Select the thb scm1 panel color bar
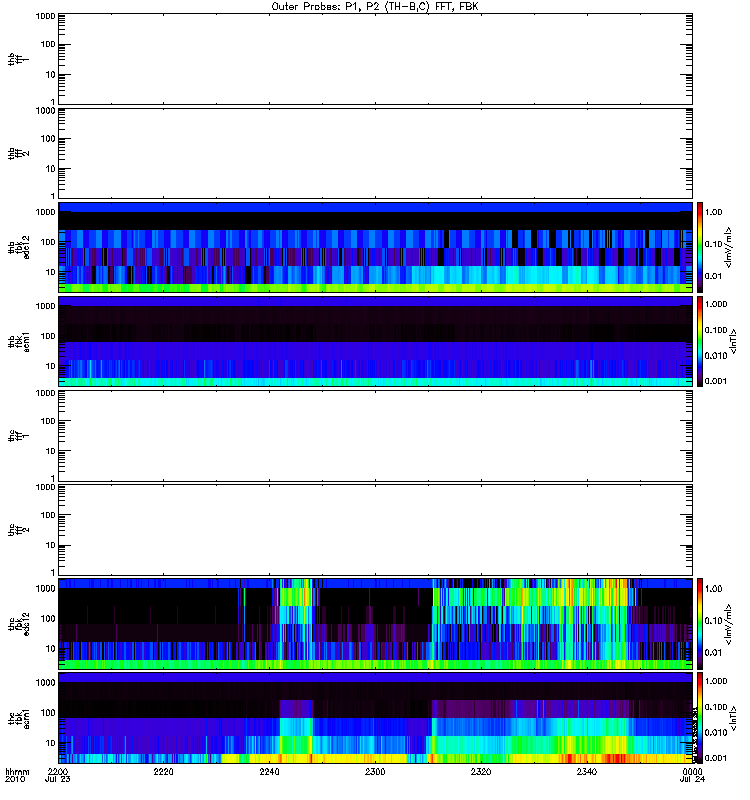The image size is (750, 800). coord(700,341)
